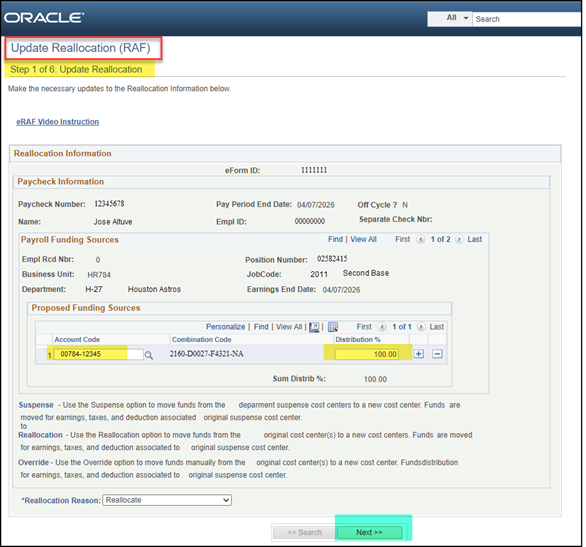Open the eRAF Video Instruction link
Screen dimensions: 586x547
58,122
